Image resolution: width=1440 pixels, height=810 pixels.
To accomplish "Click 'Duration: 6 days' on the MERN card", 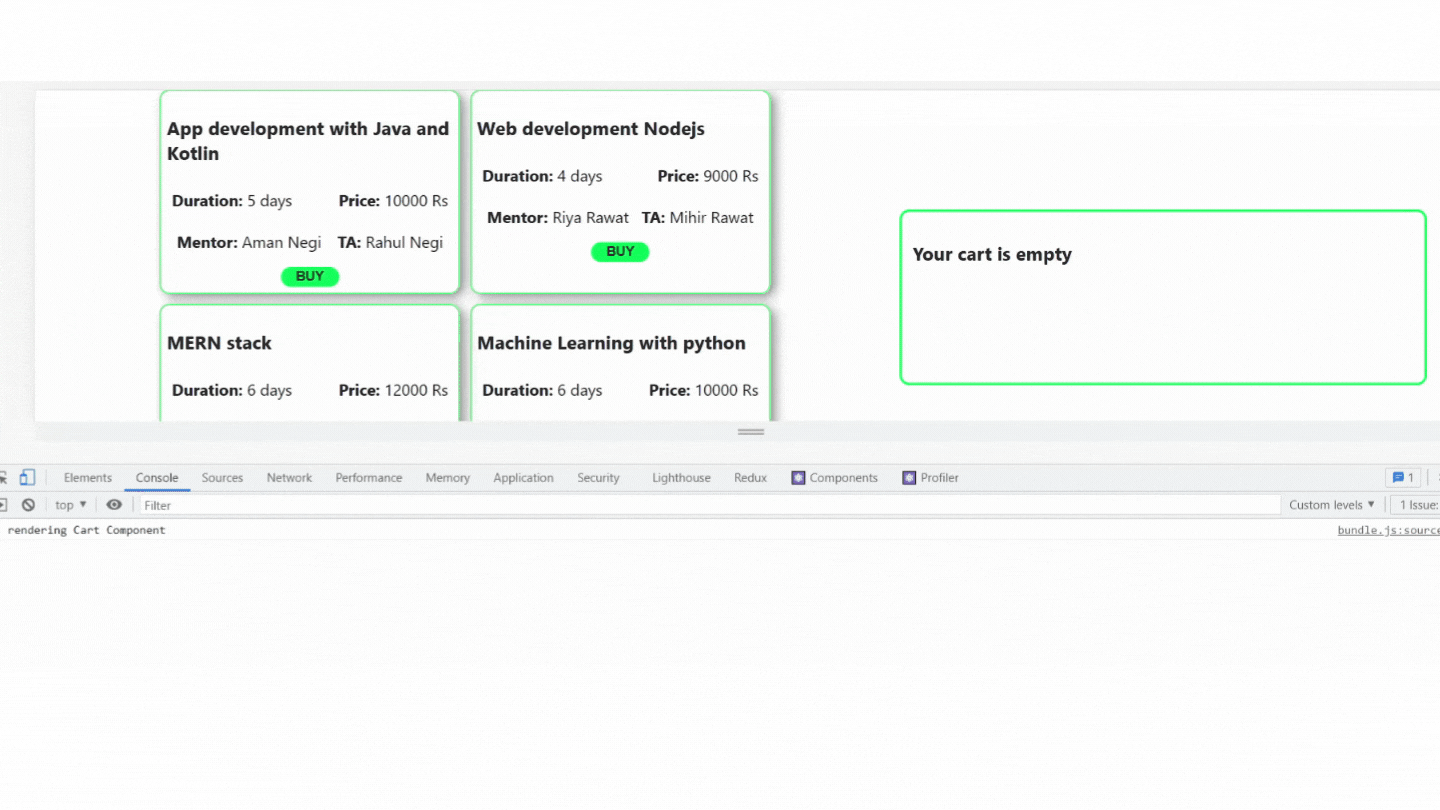I will pos(232,390).
